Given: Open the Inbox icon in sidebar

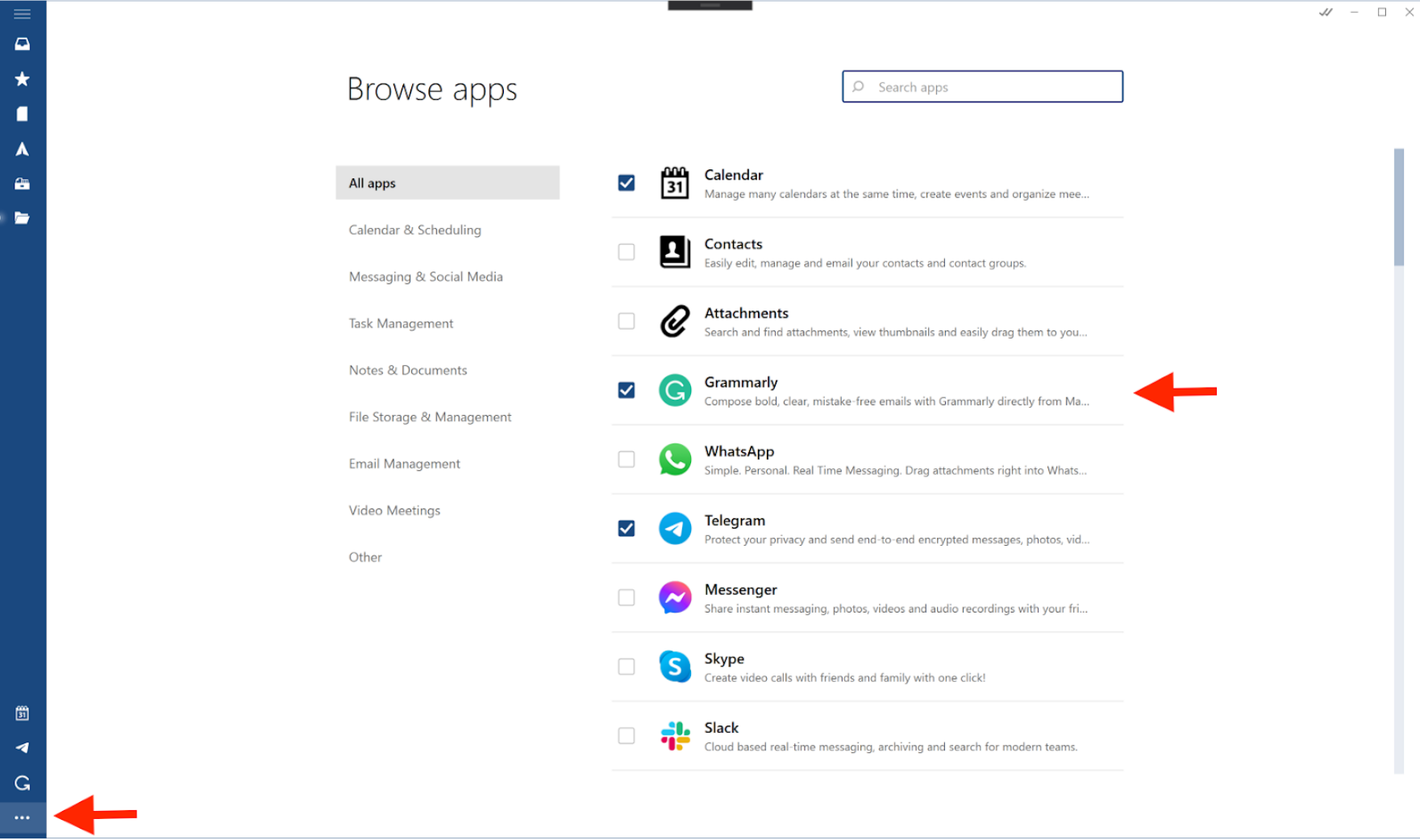Looking at the screenshot, I should pyautogui.click(x=22, y=44).
